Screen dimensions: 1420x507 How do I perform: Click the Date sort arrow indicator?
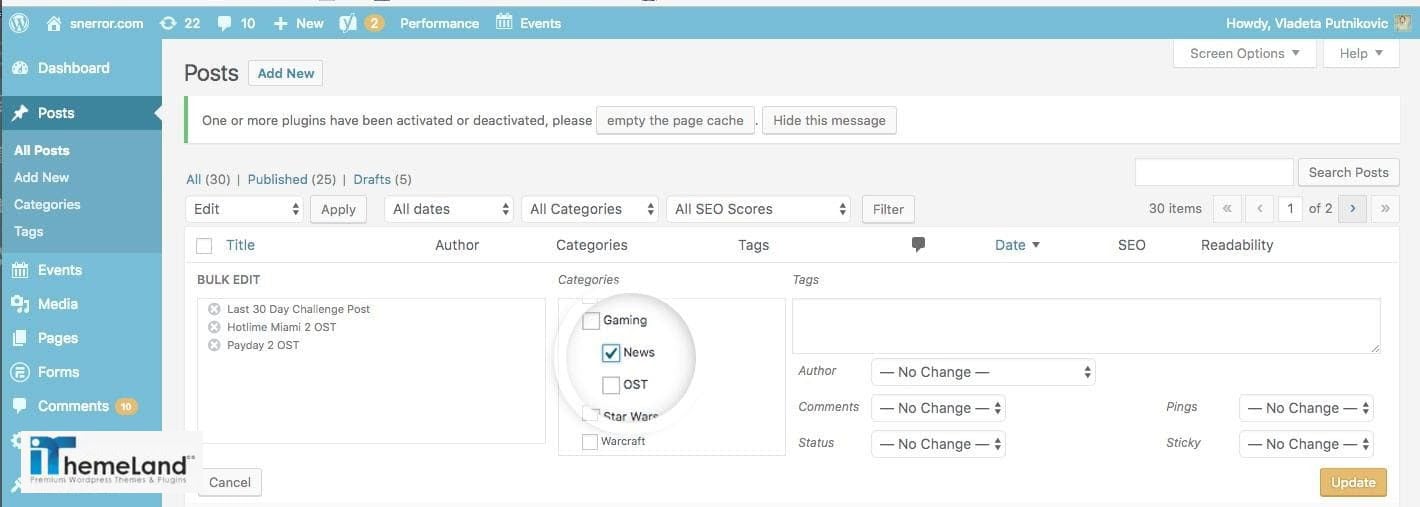[x=1036, y=245]
